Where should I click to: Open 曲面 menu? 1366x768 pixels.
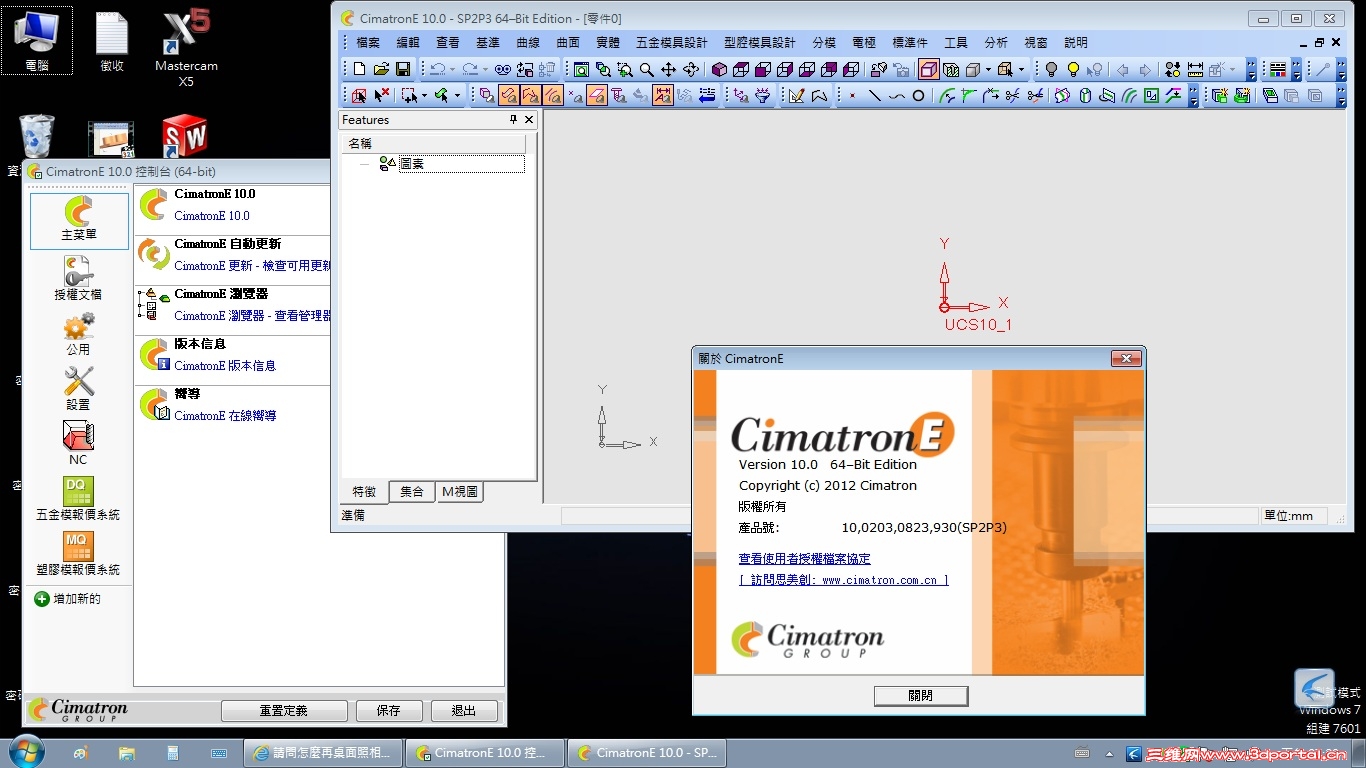click(x=568, y=42)
